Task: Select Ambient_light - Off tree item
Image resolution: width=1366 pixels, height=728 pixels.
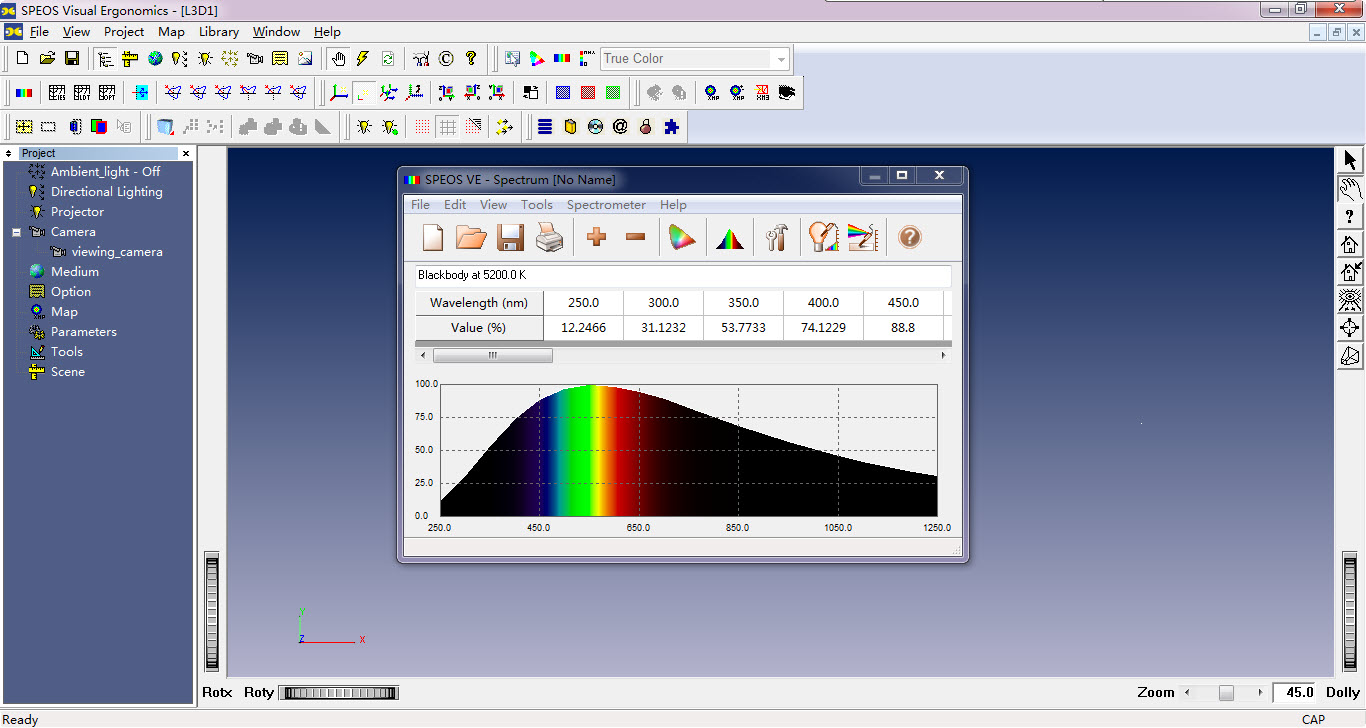Action: click(x=106, y=172)
